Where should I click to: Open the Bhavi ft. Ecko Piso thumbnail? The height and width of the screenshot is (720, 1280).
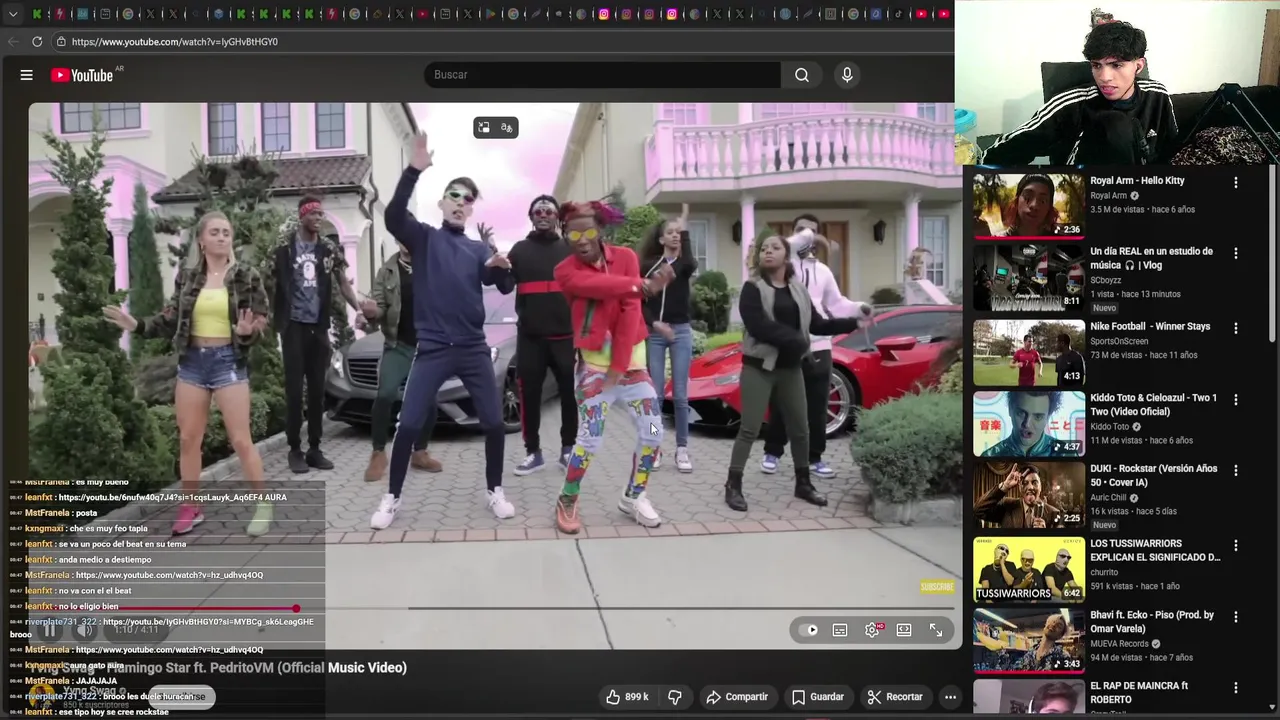[1029, 641]
